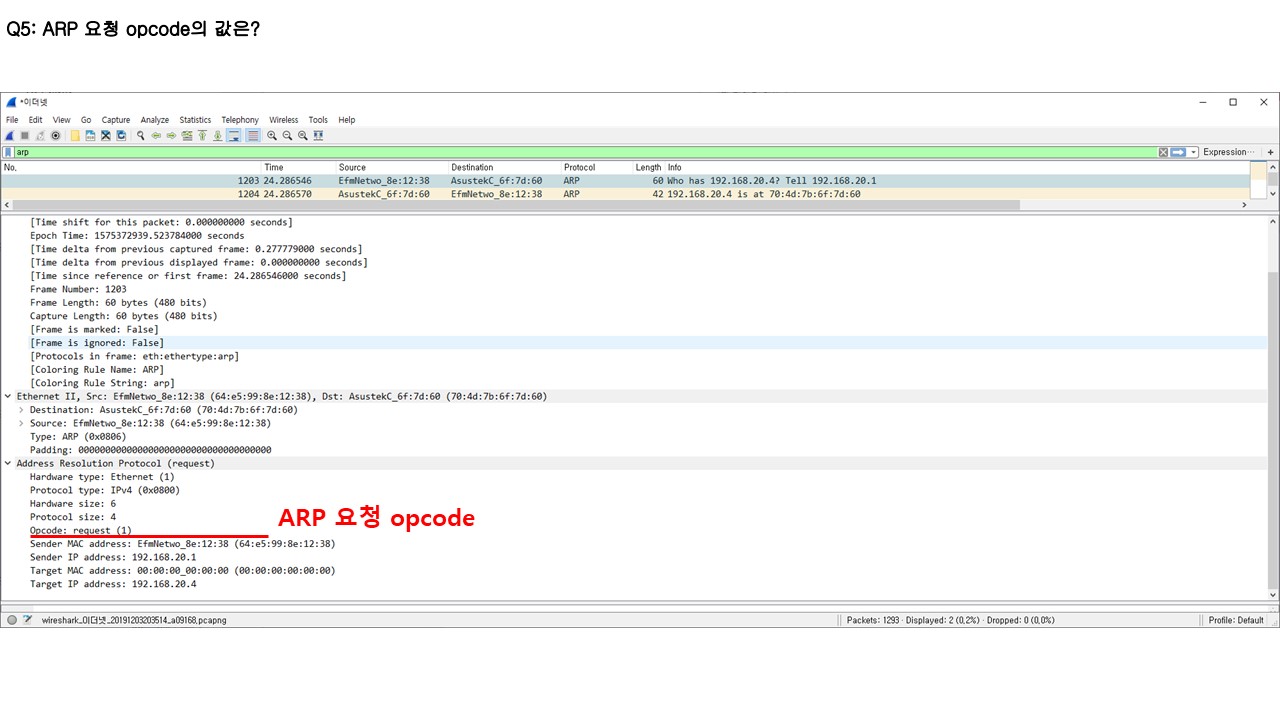Expand the Source EfmNetwo_8e:12:38 field

point(21,423)
